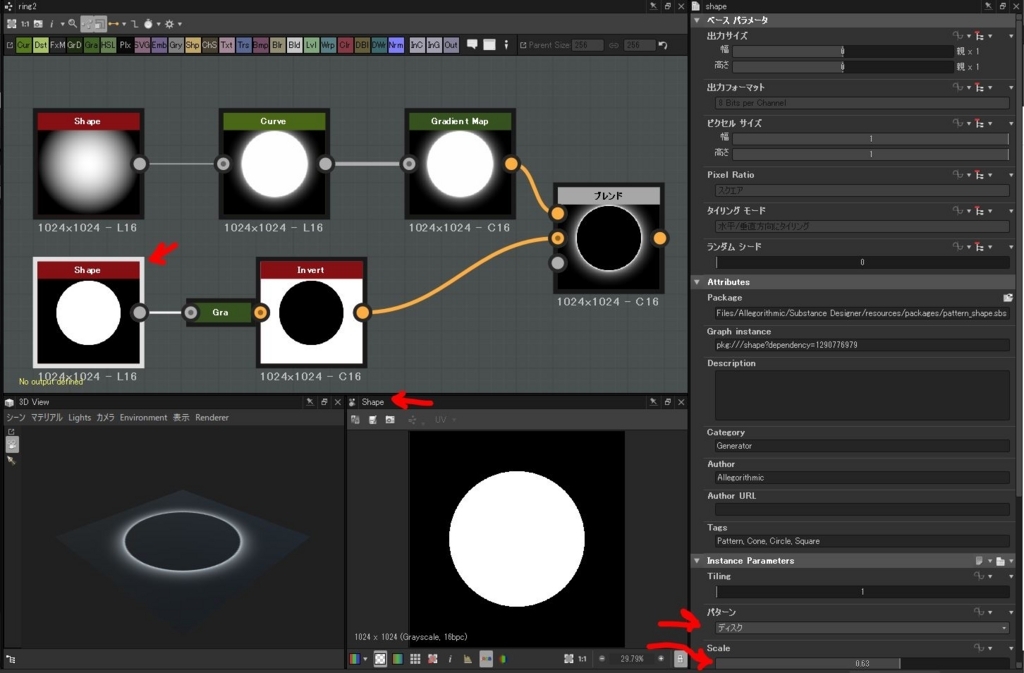1024x673 pixels.
Task: Toggle the 2D view zoom lock
Action: [x=680, y=659]
